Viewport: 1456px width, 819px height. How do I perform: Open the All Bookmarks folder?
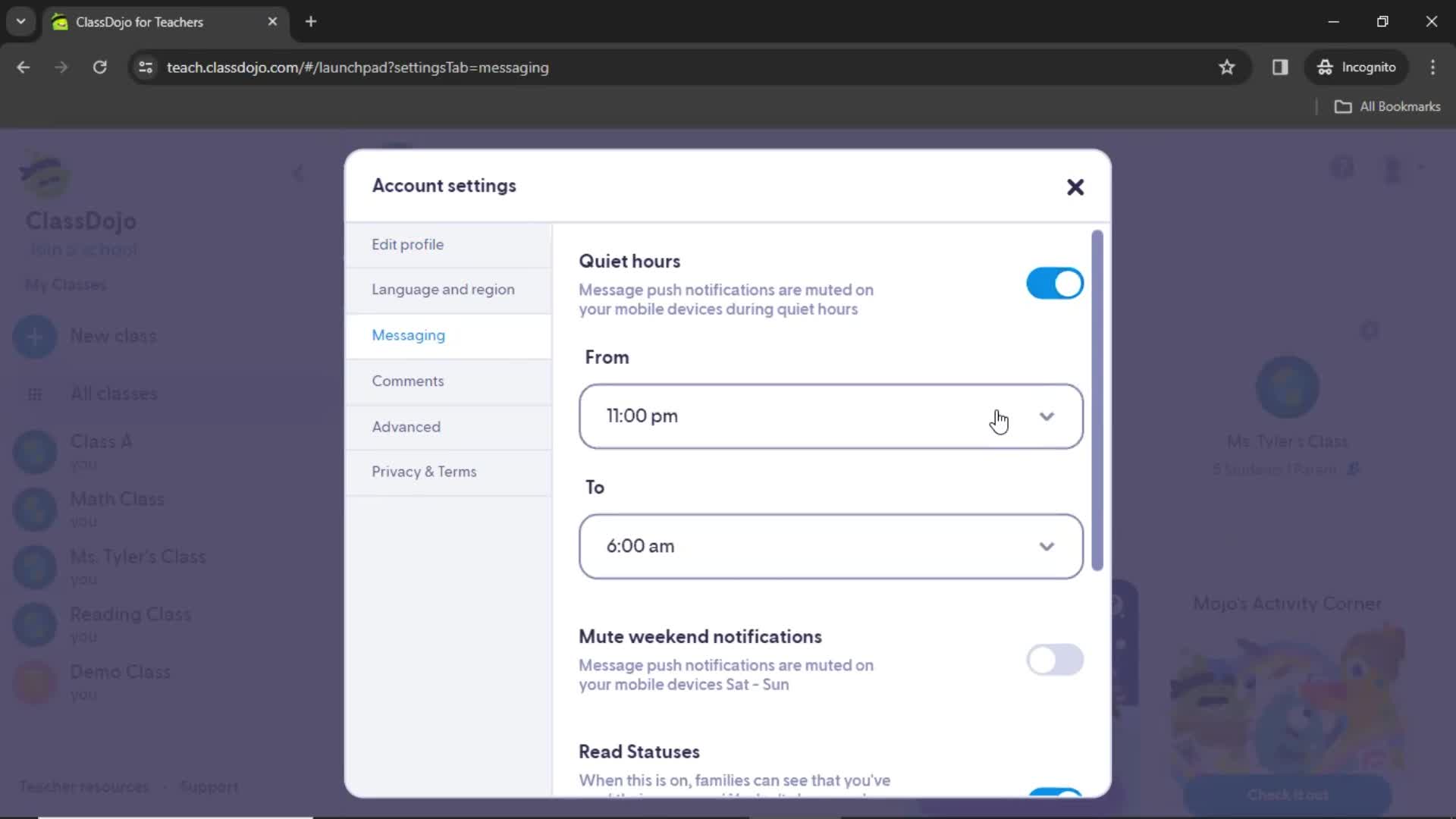1388,107
